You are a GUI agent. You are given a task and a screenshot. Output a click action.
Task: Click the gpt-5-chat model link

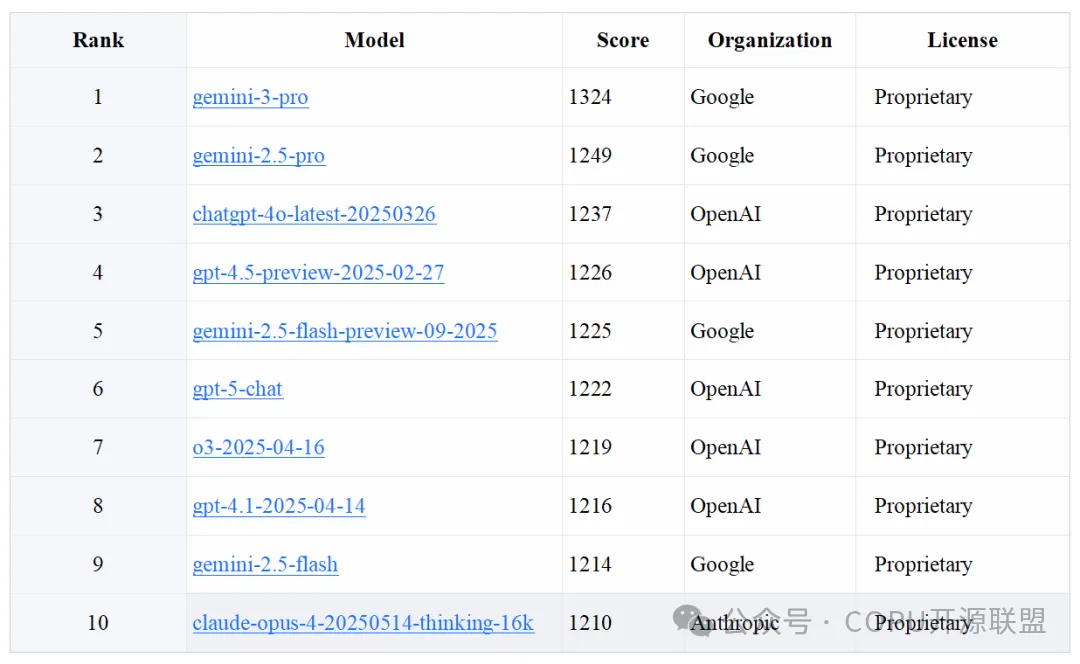tap(237, 389)
